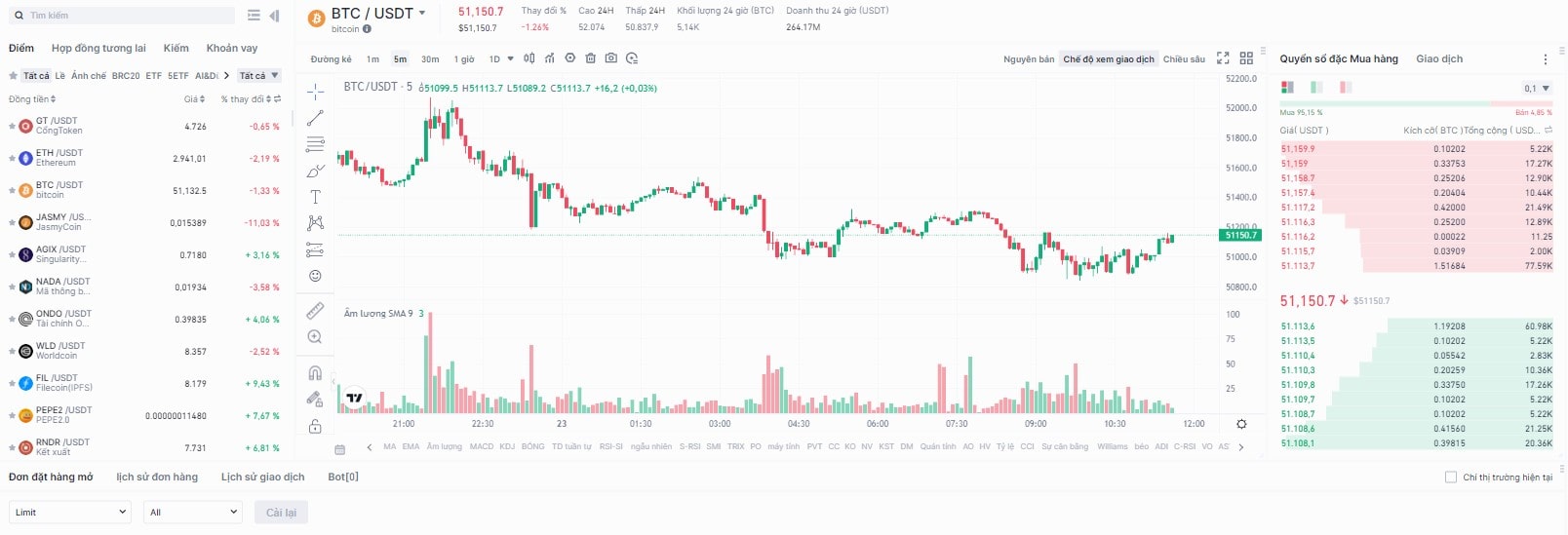Collapse the left market sidebar

click(x=274, y=16)
